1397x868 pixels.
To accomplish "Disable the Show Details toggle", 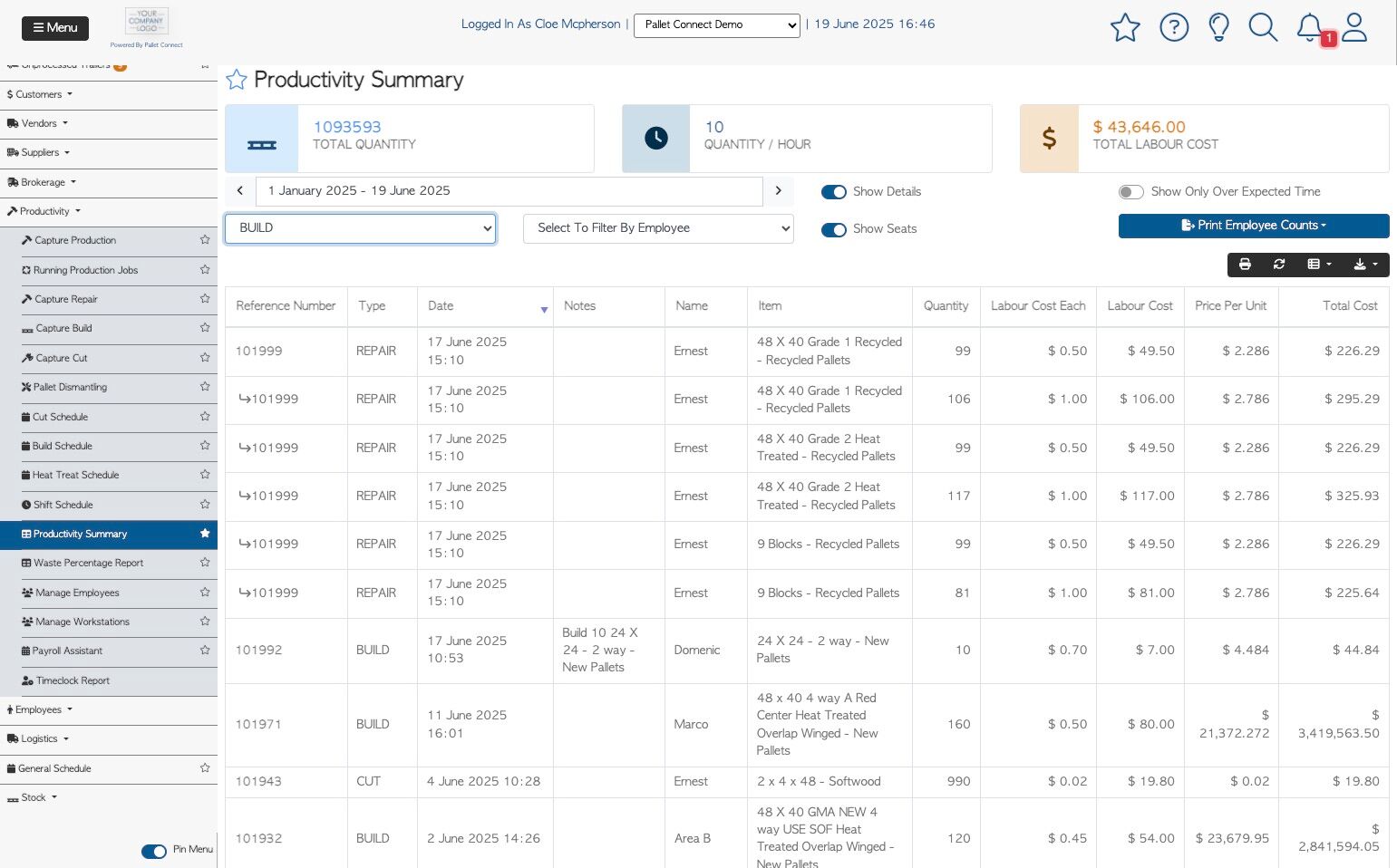I will pyautogui.click(x=833, y=192).
